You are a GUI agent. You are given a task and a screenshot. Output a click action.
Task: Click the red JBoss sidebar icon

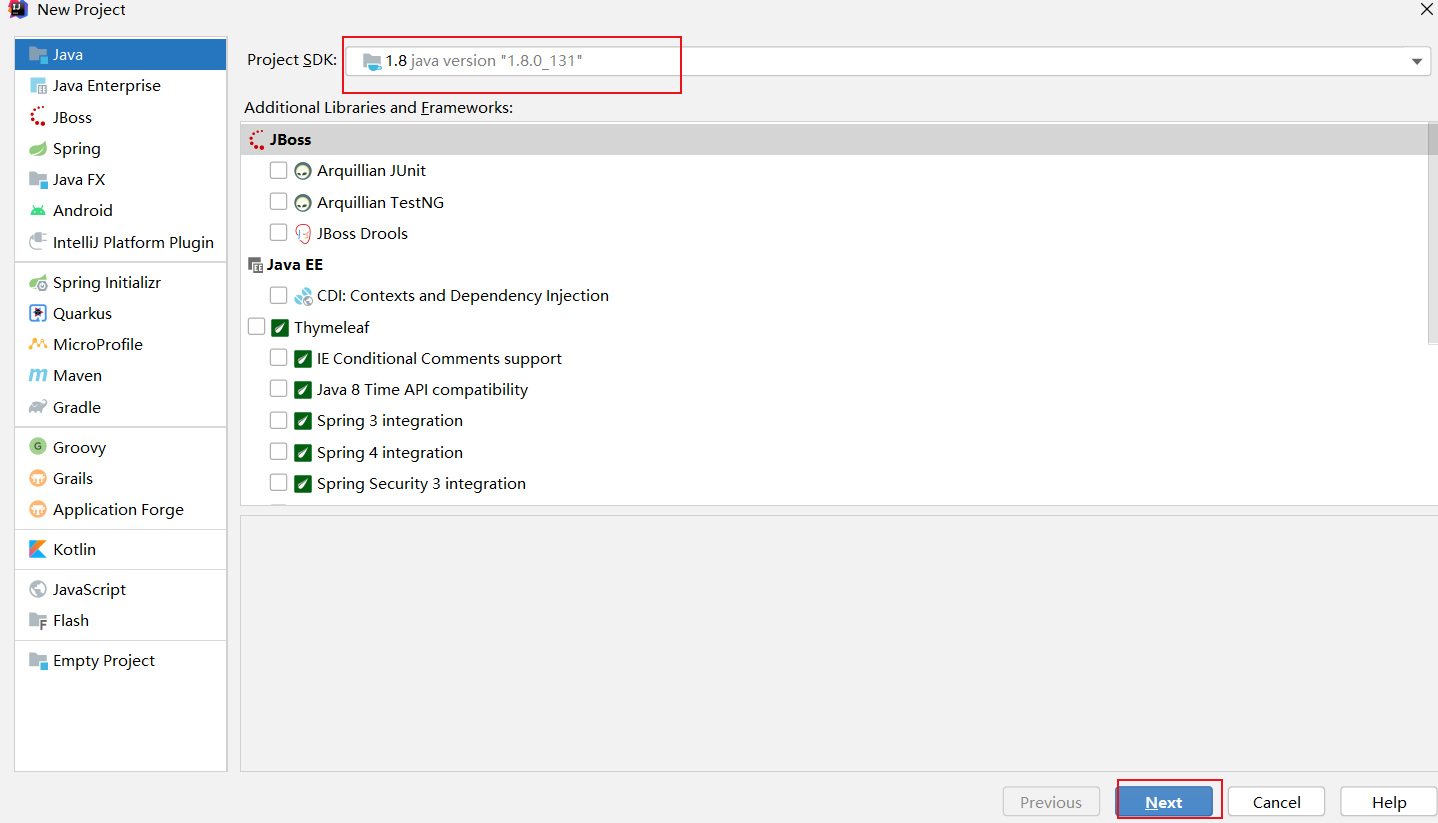pos(38,117)
